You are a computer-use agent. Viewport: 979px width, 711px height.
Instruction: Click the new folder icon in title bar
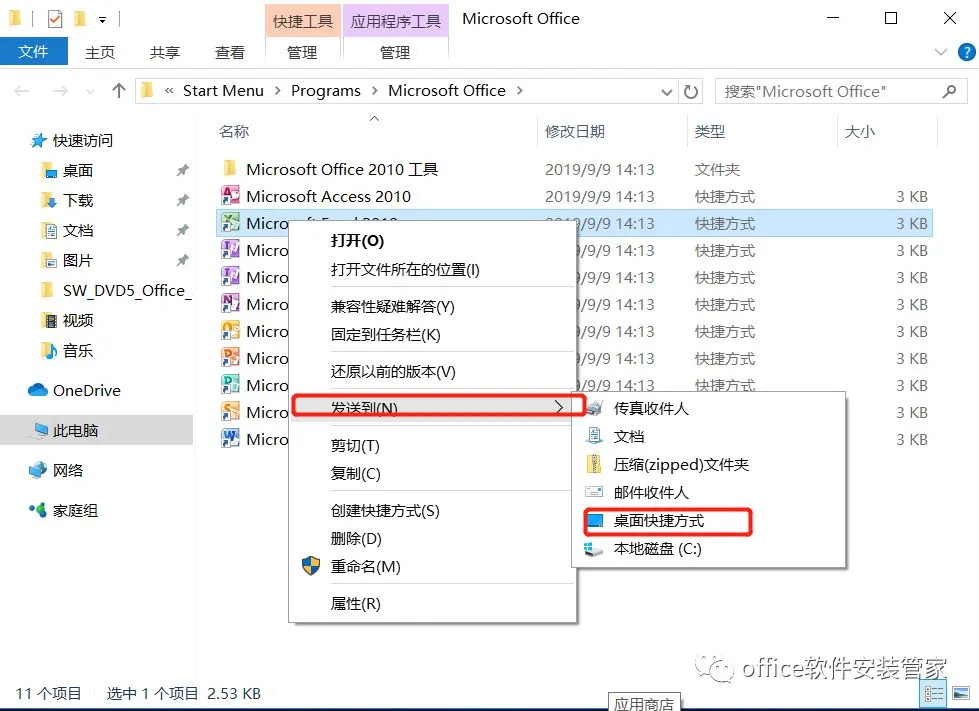[80, 19]
